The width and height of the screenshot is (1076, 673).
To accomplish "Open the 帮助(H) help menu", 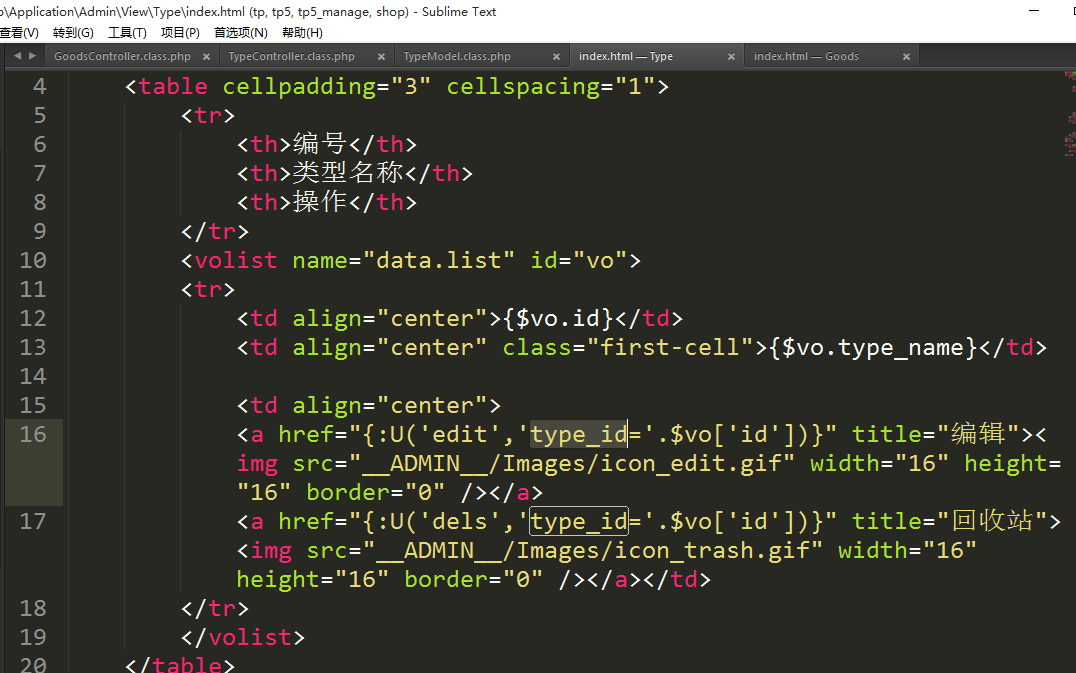I will click(302, 33).
